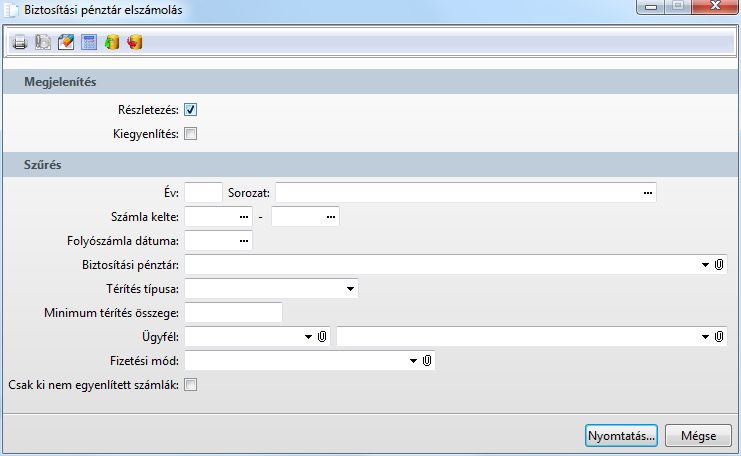Click the Nyomtatás... button
The image size is (741, 456).
[621, 436]
